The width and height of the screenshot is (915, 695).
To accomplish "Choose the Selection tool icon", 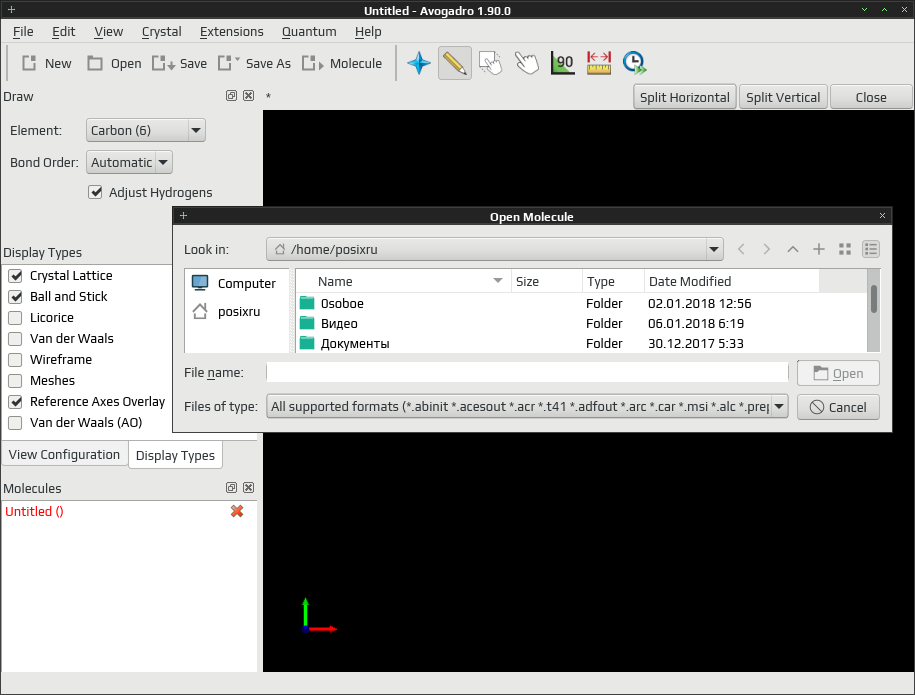I will 490,63.
